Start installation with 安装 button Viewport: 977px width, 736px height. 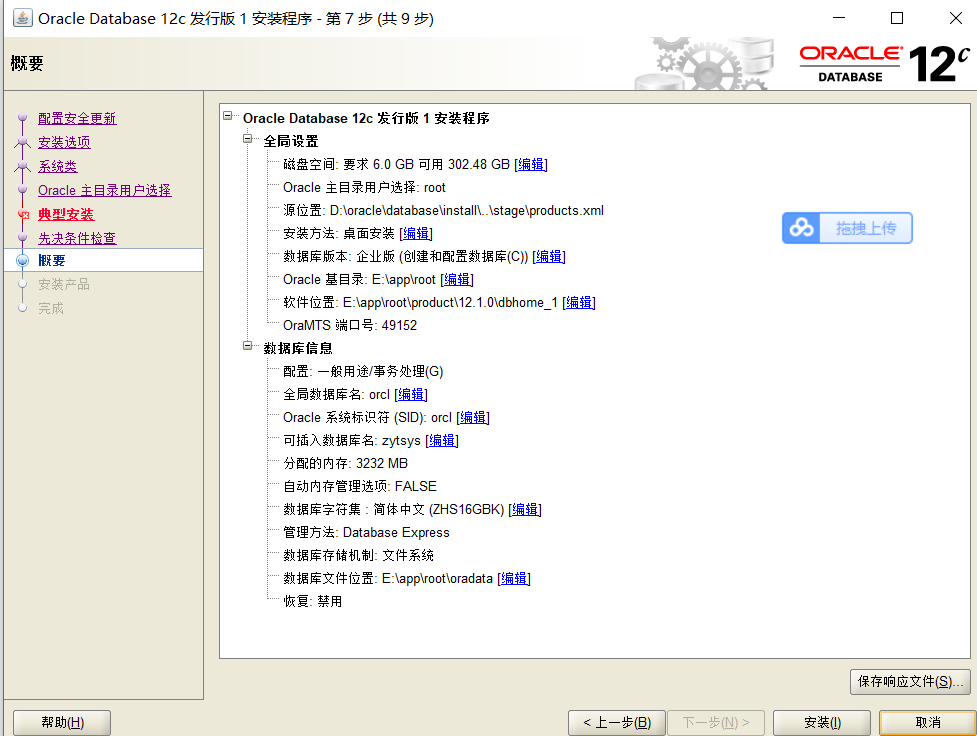[x=822, y=722]
